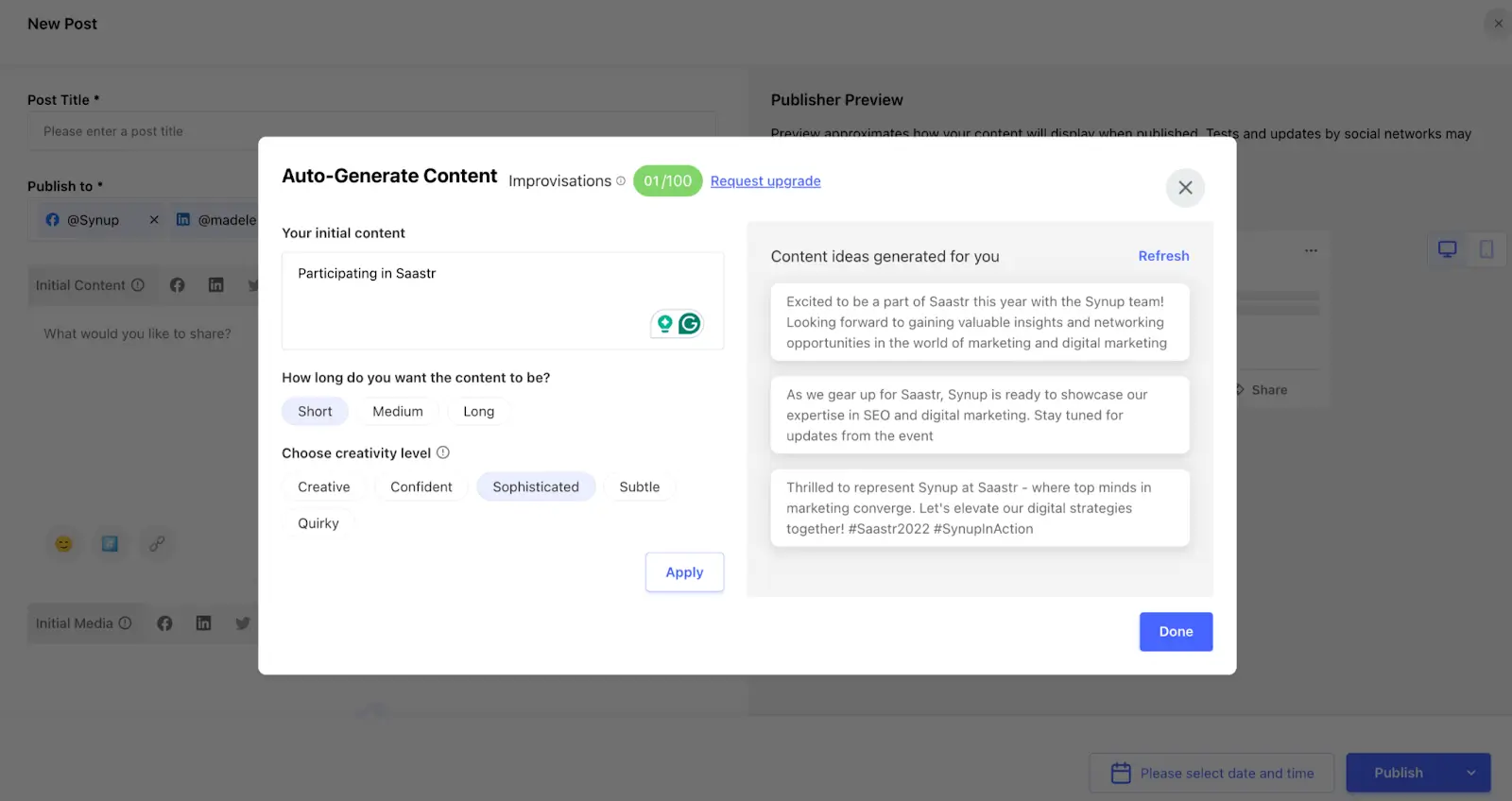
Task: Click the Facebook icon on @Synup chip
Action: [53, 220]
